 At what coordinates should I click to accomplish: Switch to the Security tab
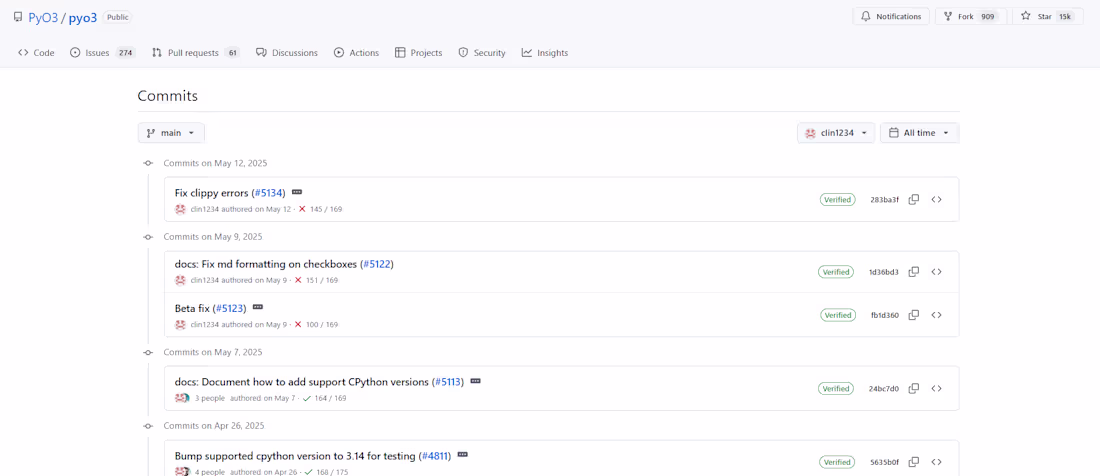[x=482, y=53]
